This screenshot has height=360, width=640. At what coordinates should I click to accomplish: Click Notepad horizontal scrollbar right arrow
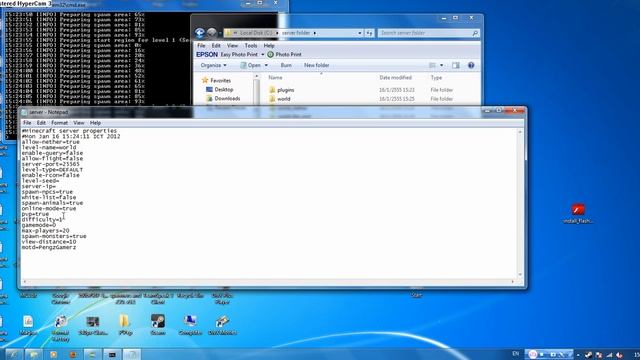[x=513, y=281]
